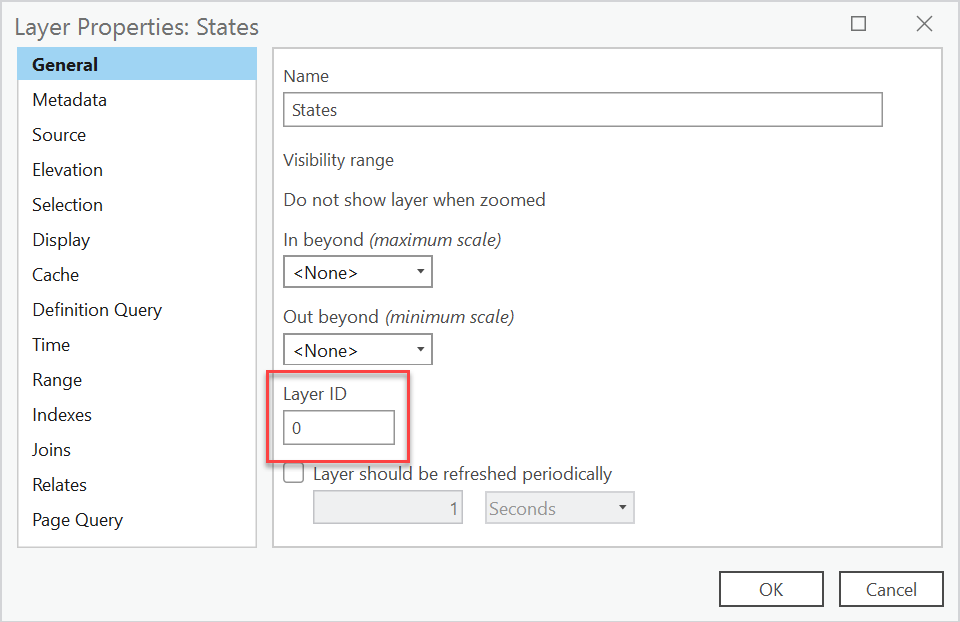The width and height of the screenshot is (960, 622).
Task: Close the Layer Properties dialog
Action: 924,25
